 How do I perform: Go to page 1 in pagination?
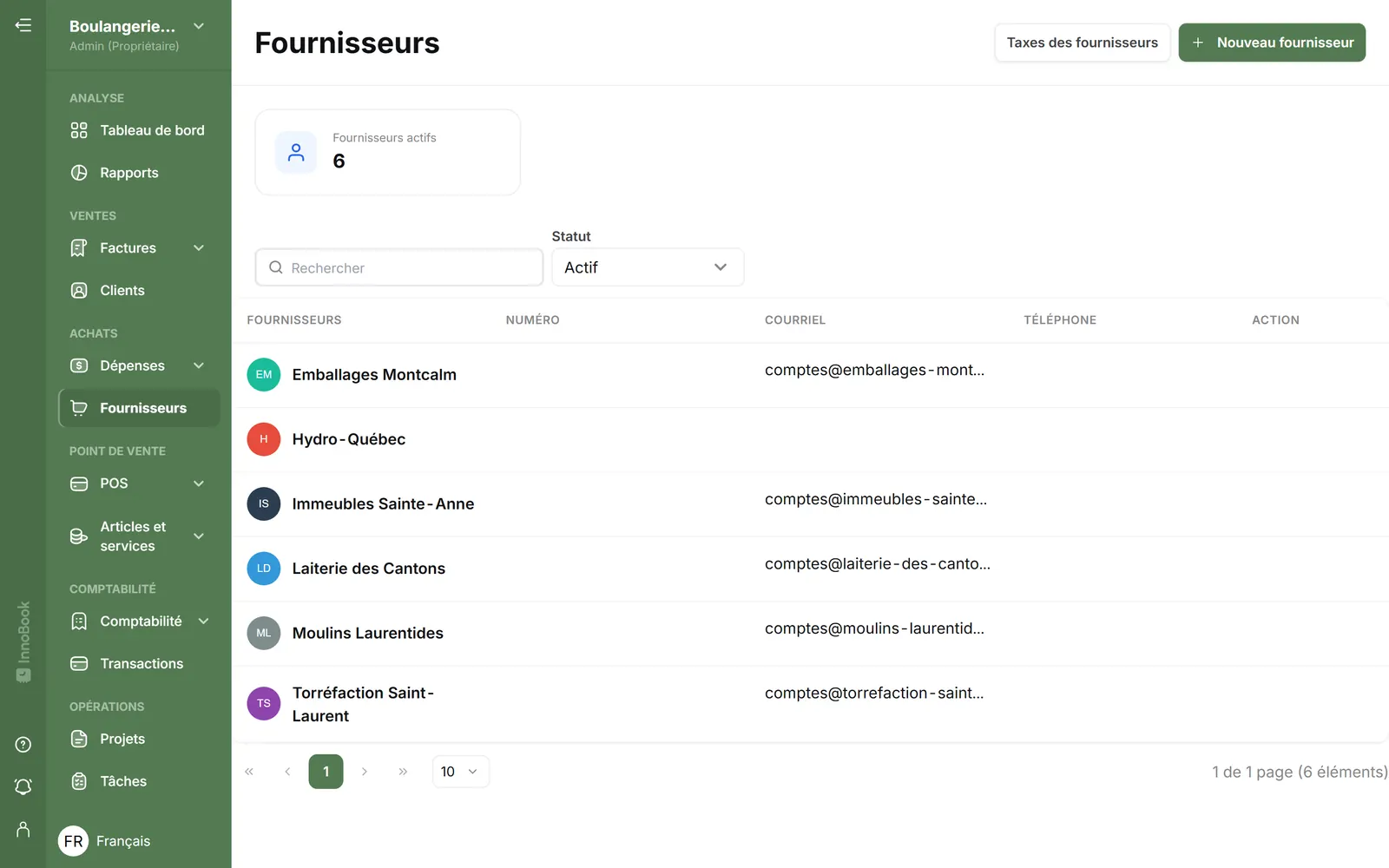(x=326, y=772)
